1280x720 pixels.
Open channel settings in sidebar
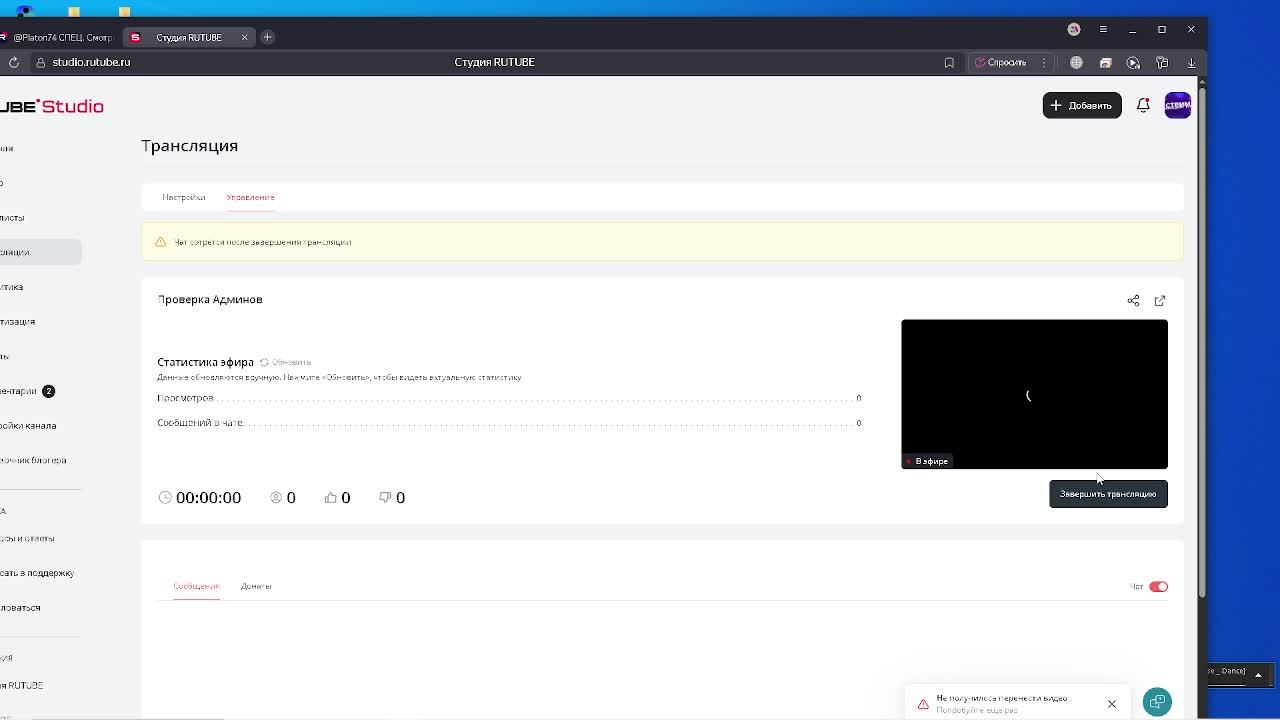[28, 426]
